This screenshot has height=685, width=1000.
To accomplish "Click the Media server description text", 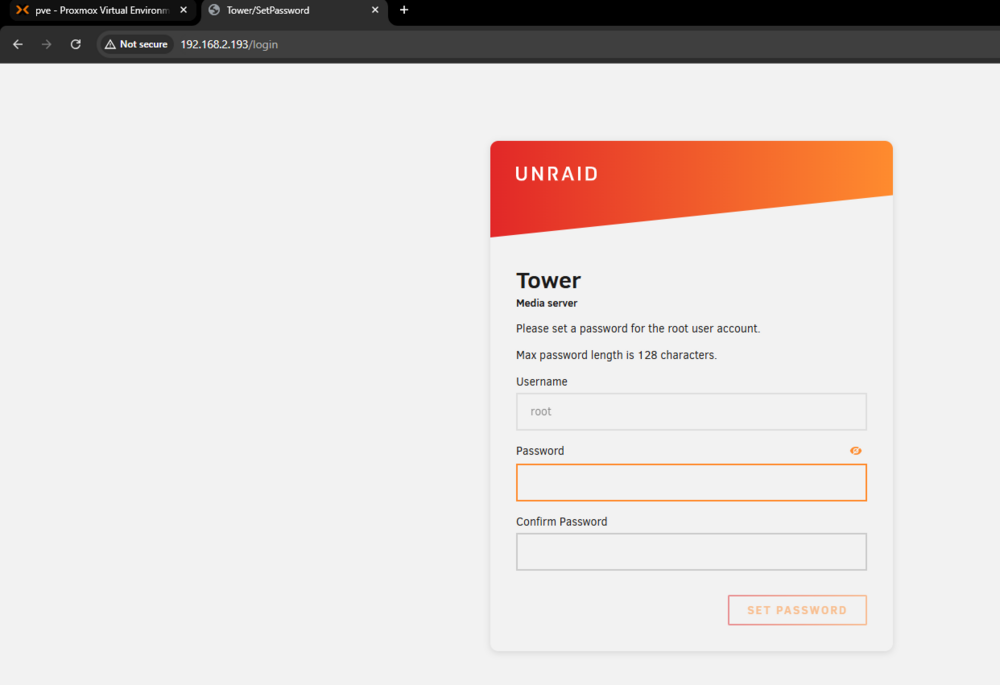I will tap(547, 304).
